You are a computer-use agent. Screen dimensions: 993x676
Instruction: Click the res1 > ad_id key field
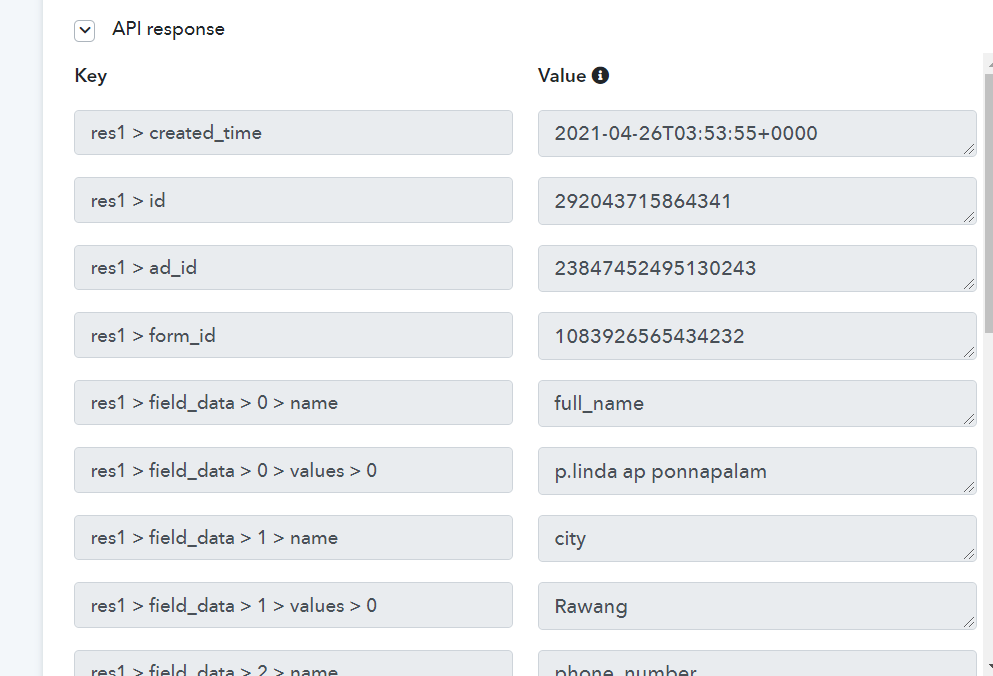[293, 267]
